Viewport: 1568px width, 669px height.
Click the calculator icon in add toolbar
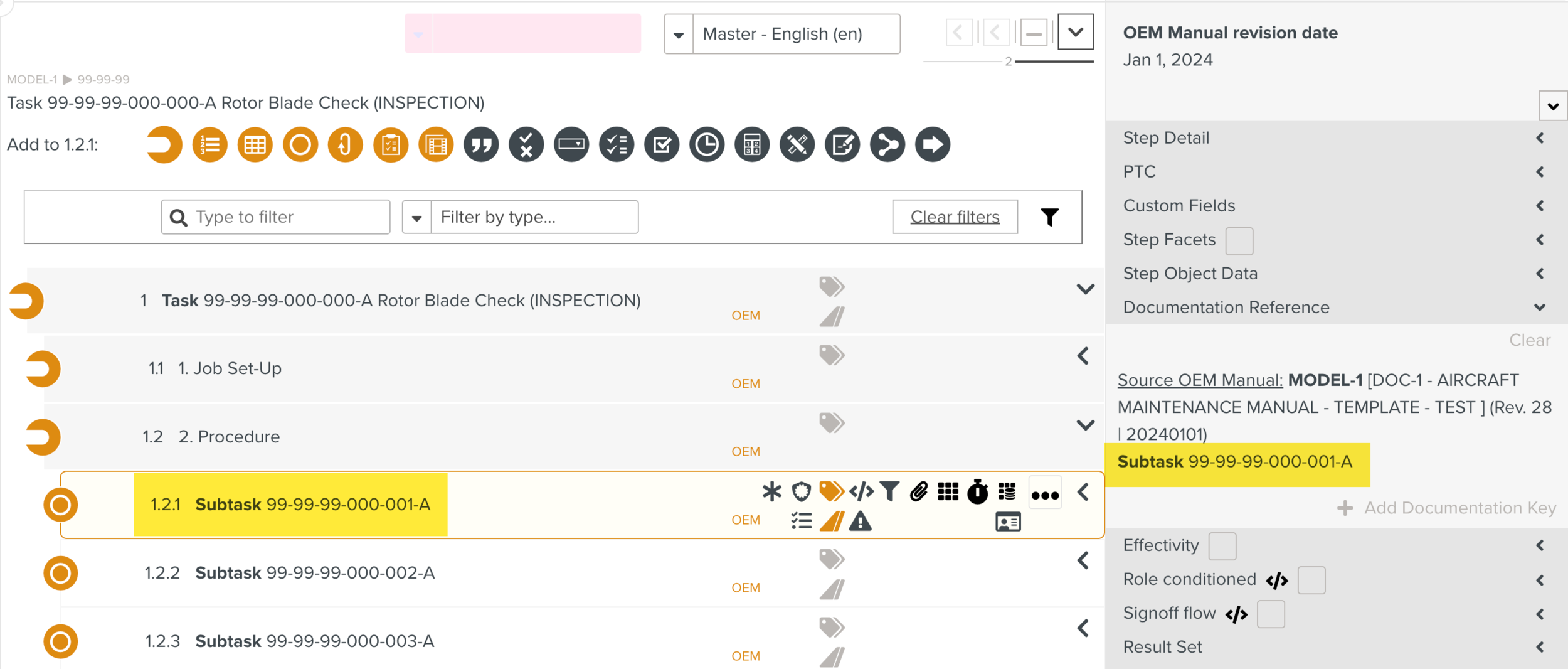tap(752, 145)
